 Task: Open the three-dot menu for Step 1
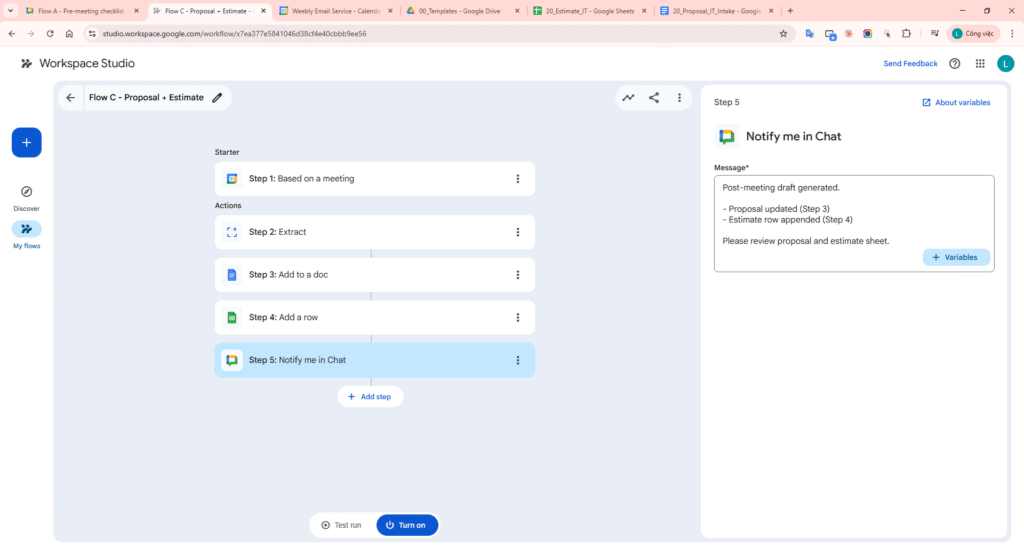tap(517, 179)
